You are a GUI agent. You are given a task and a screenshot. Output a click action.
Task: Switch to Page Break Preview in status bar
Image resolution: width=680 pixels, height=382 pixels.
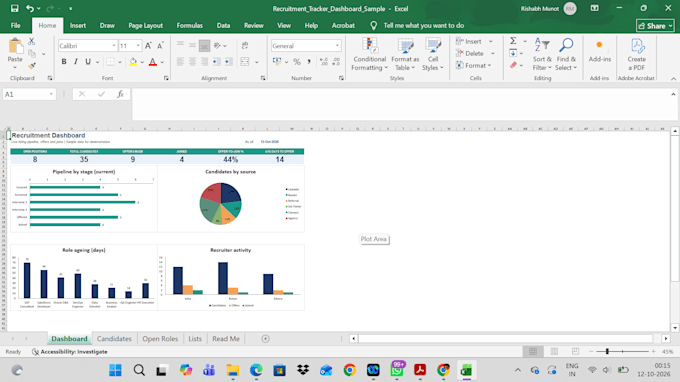(575, 351)
